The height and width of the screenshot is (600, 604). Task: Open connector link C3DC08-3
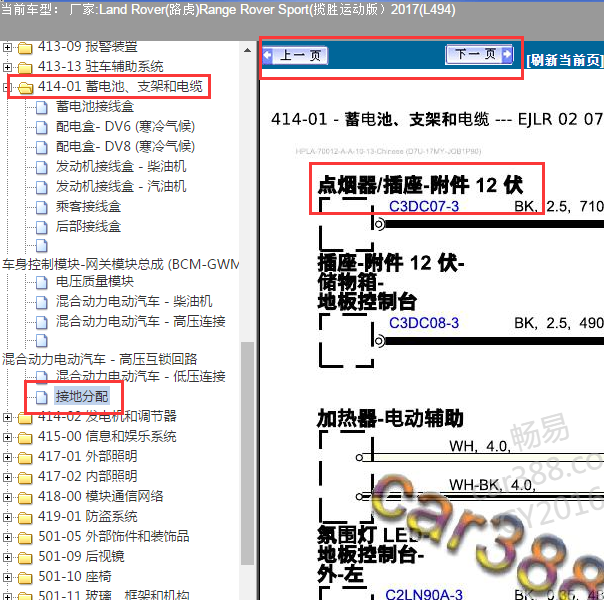(424, 323)
